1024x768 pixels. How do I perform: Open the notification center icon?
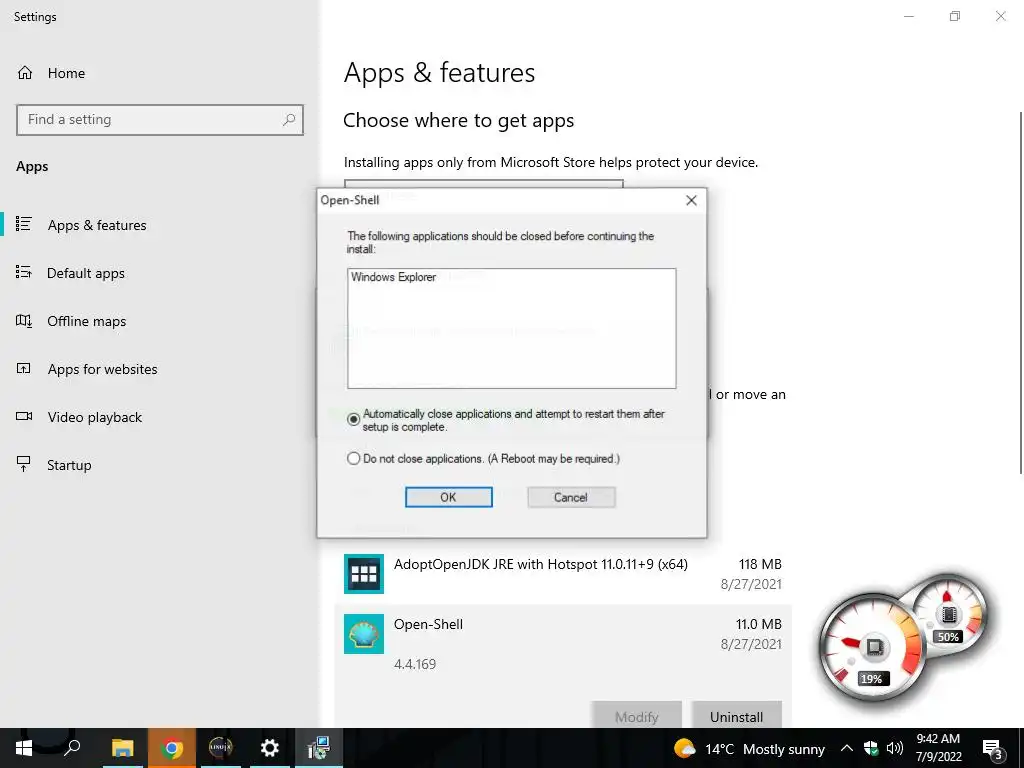click(992, 748)
